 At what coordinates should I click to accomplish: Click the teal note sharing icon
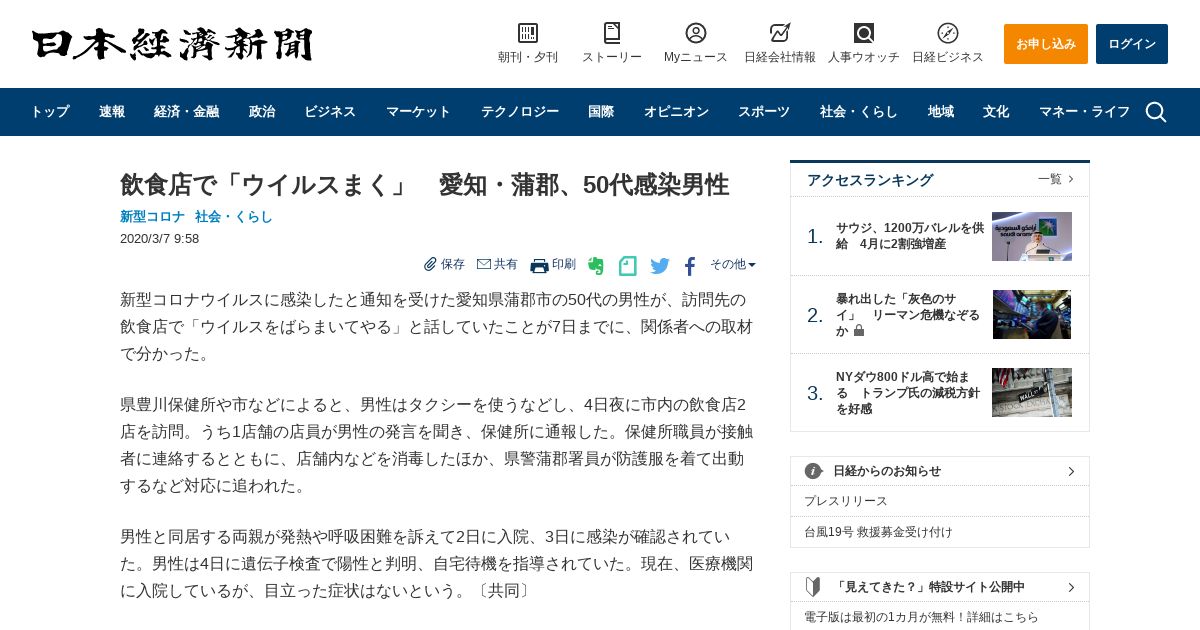(627, 266)
